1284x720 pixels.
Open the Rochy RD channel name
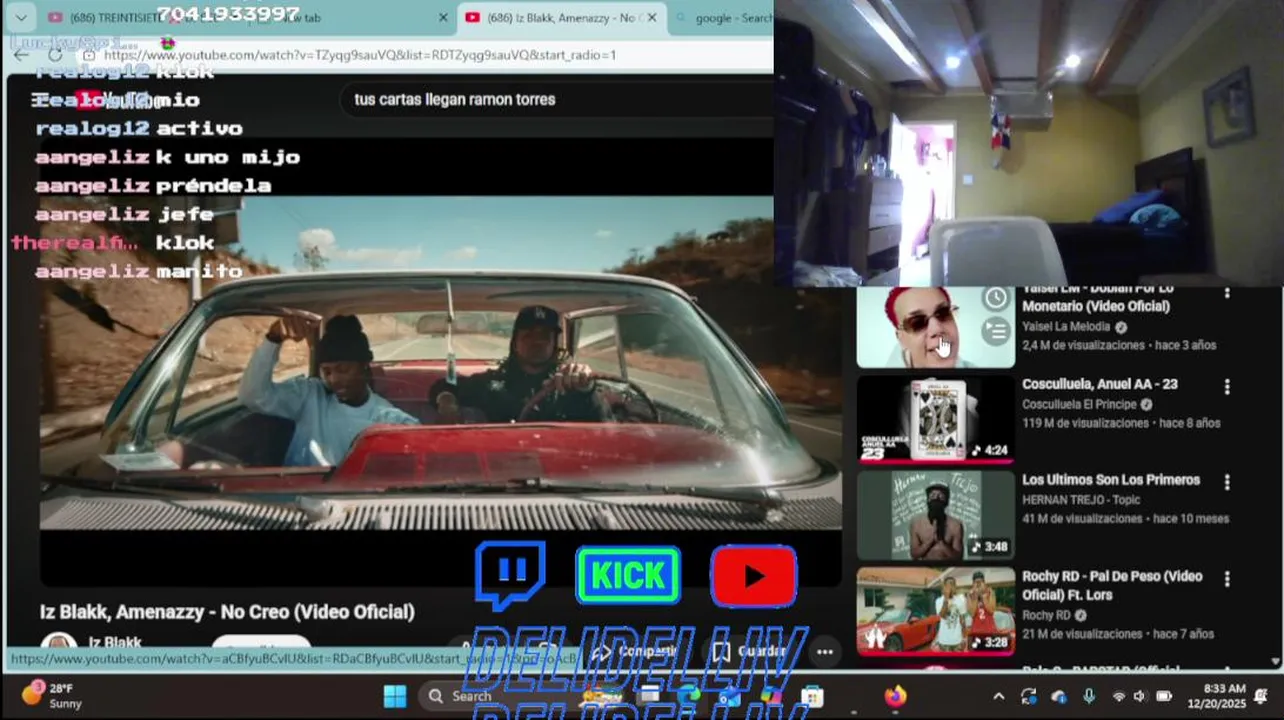point(1046,615)
